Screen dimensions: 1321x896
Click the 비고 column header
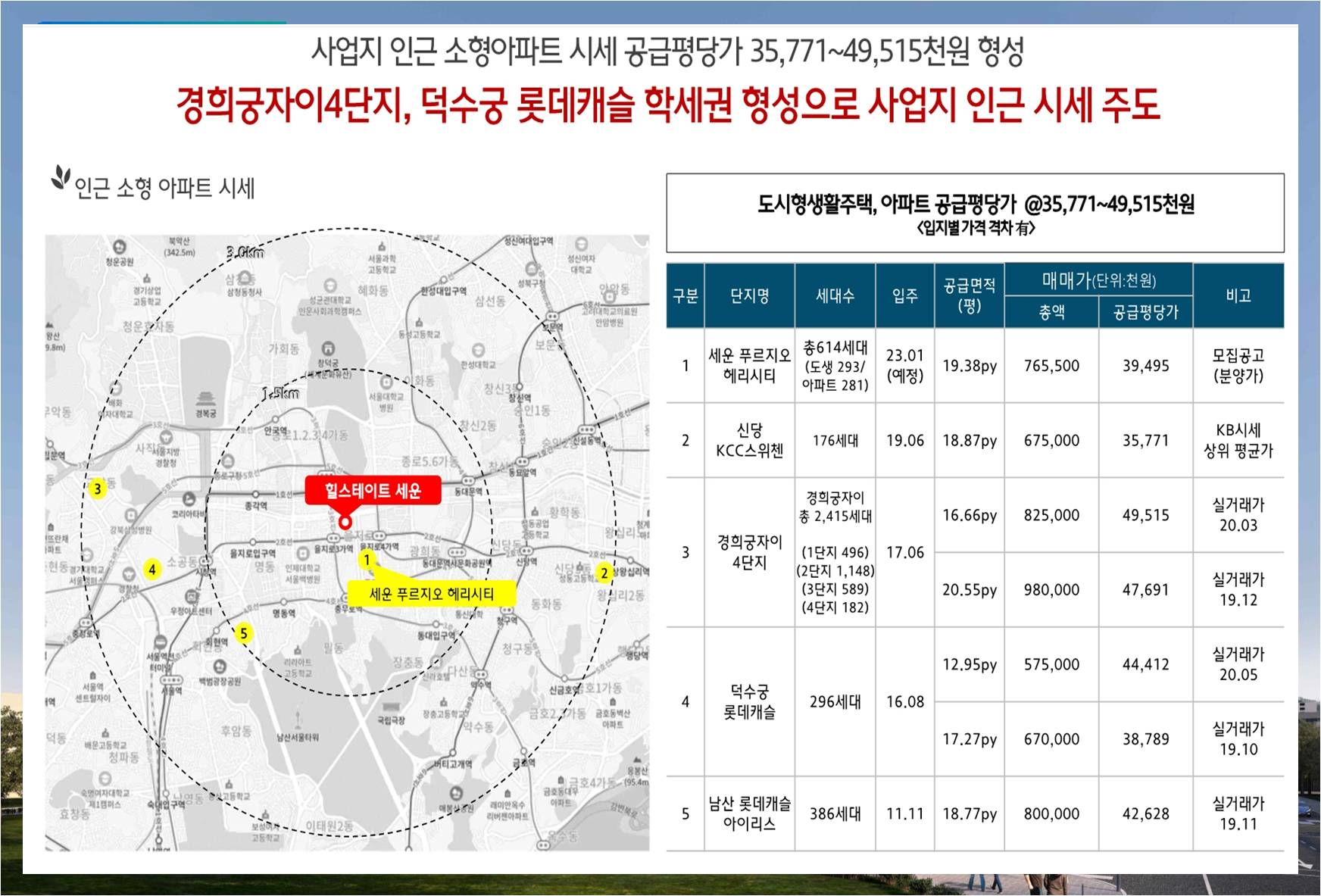tap(1238, 296)
